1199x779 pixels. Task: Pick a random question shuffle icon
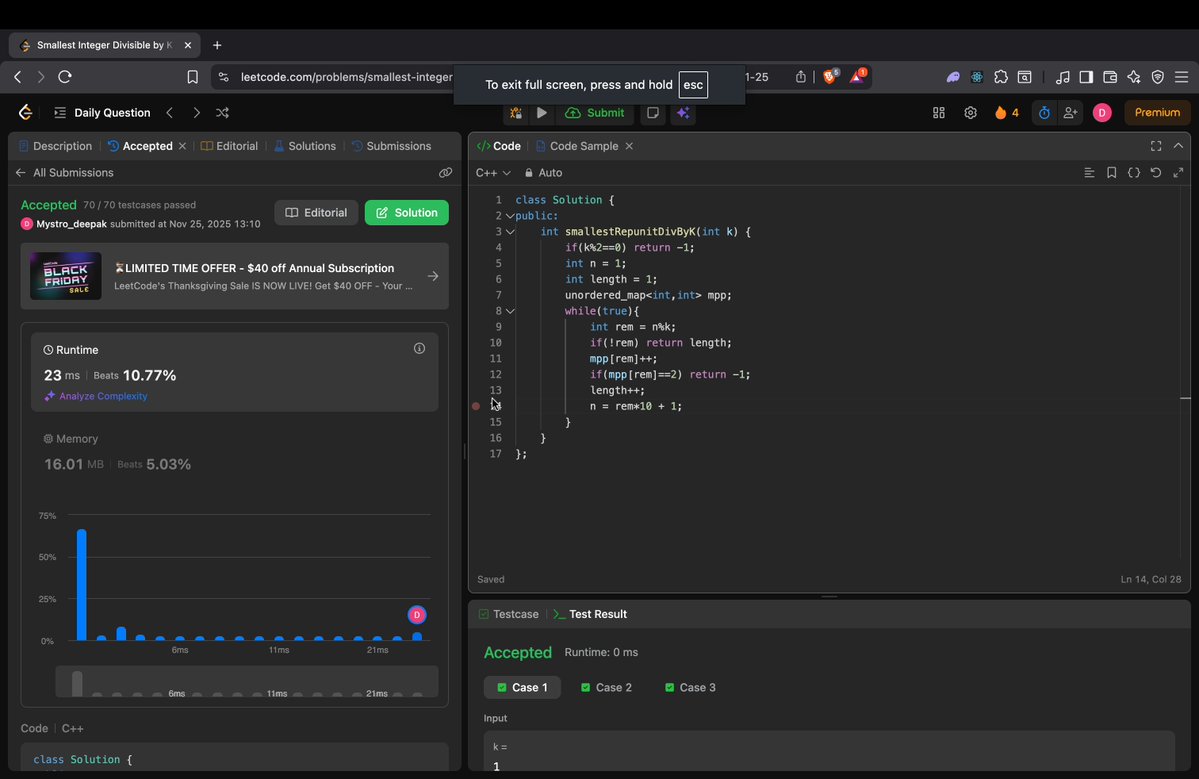223,112
